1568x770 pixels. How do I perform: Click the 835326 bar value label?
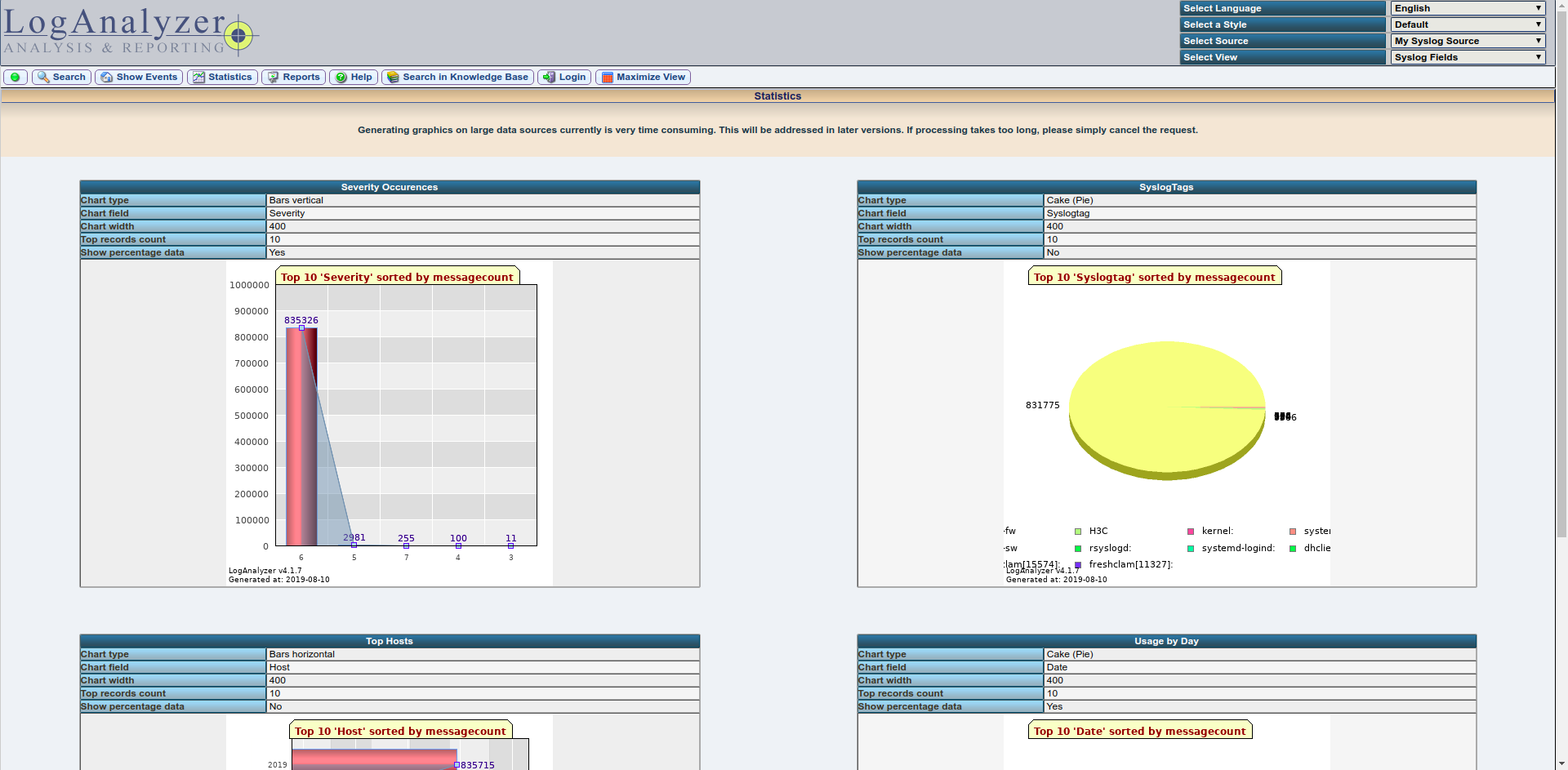(x=301, y=320)
